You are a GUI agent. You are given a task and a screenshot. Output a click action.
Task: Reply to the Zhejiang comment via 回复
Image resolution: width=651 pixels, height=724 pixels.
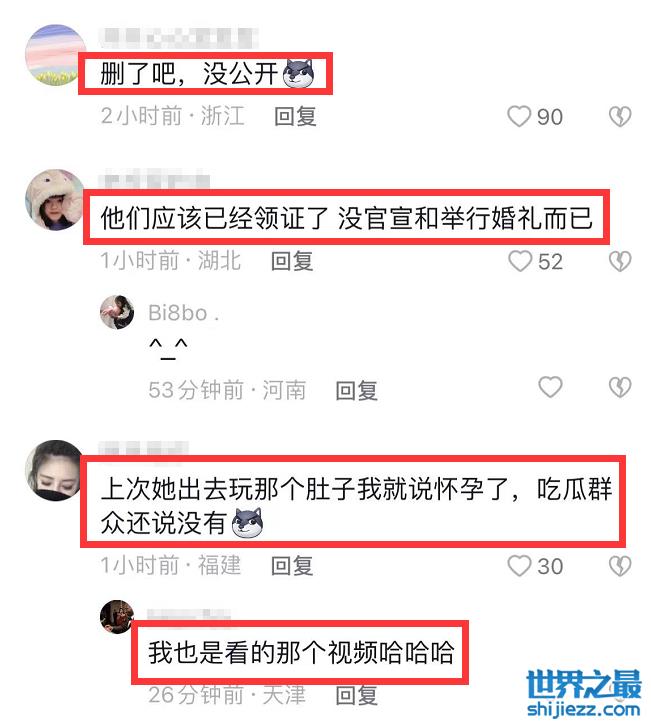coord(295,116)
